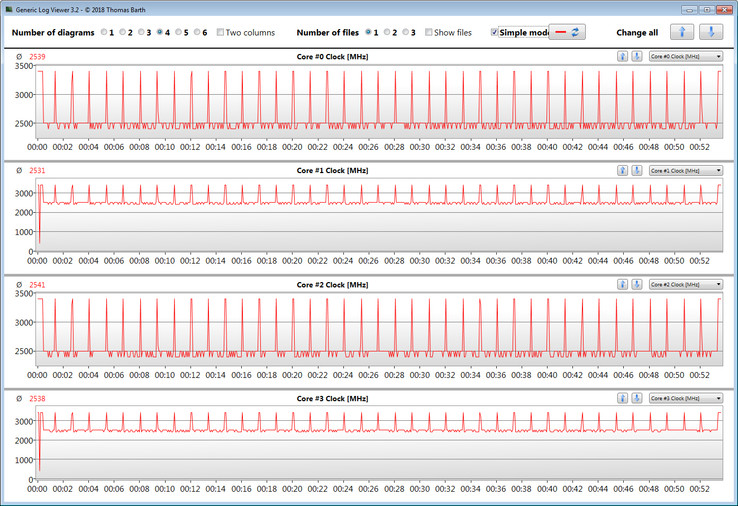Click the average value 2539 of Core #0
This screenshot has height=506, width=738.
37,56
